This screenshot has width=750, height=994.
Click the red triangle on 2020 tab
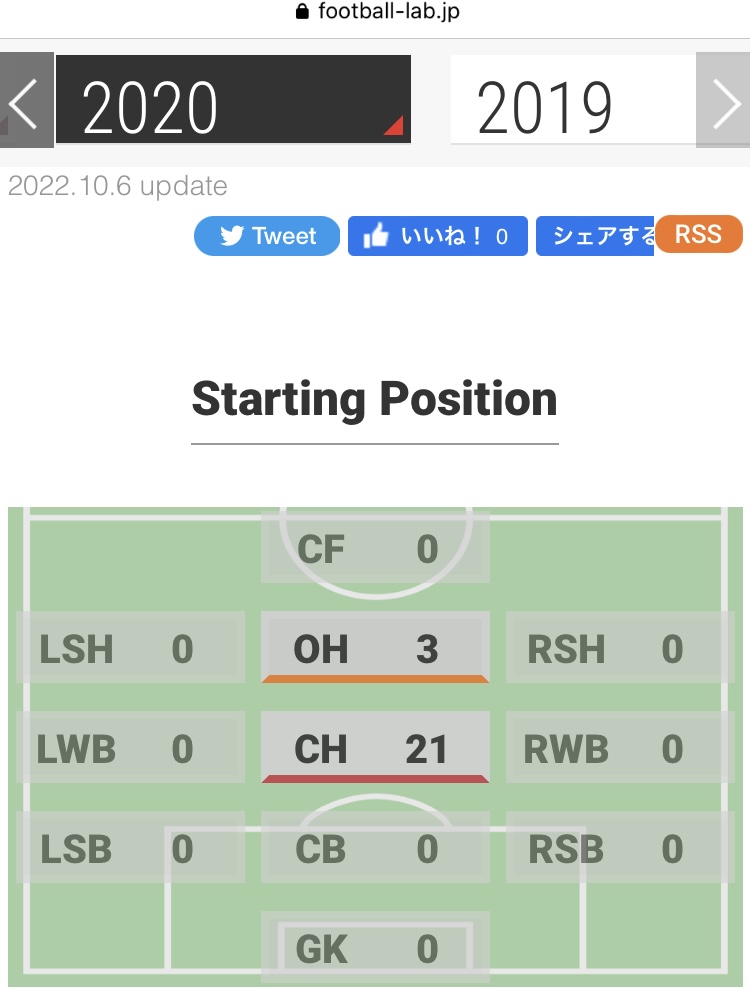[396, 126]
